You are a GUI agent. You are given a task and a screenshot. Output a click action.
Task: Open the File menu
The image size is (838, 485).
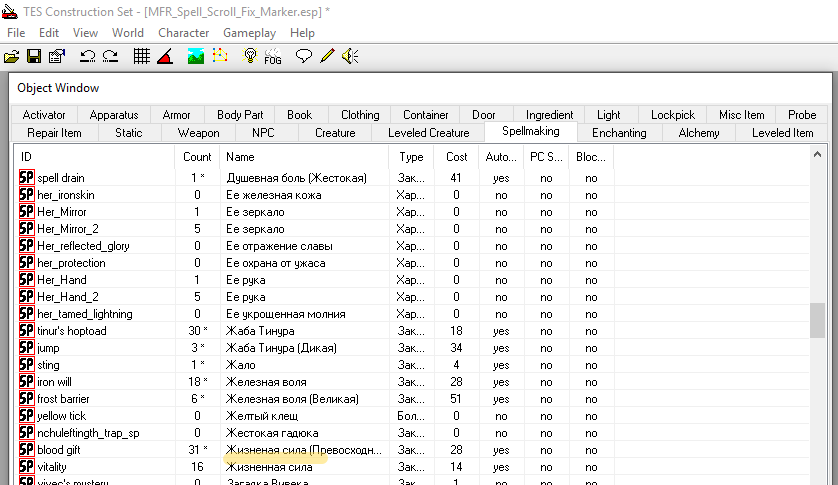click(x=16, y=33)
